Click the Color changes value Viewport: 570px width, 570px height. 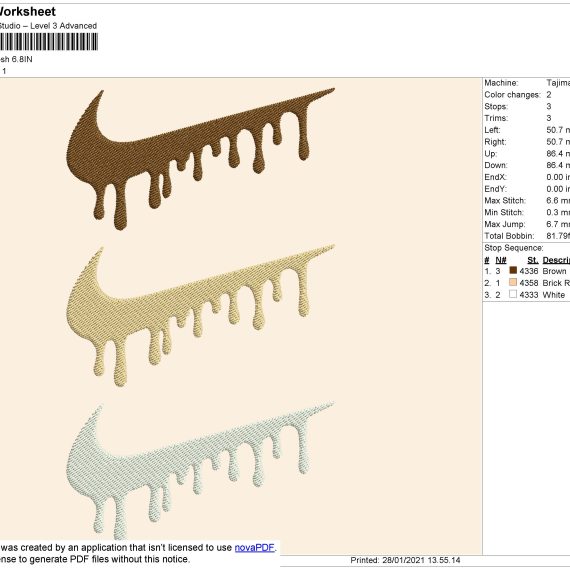(549, 95)
